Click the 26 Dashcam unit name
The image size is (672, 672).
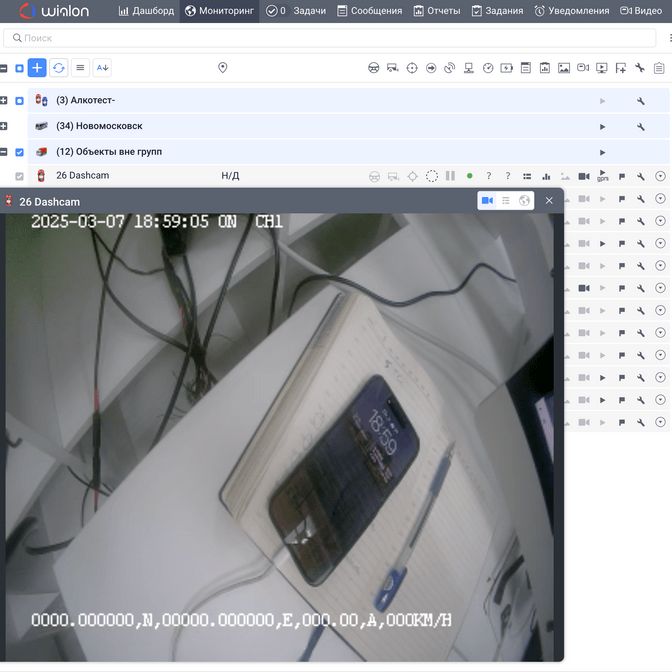tap(83, 176)
